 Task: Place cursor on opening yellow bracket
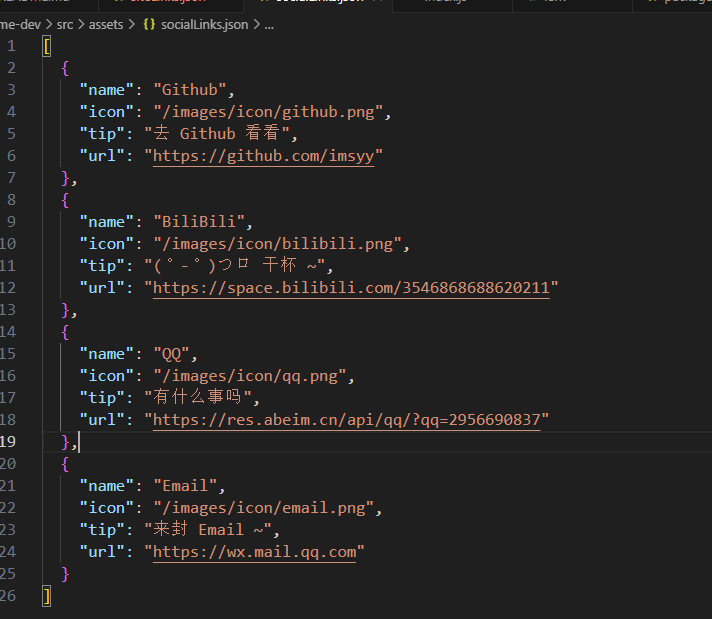click(46, 47)
